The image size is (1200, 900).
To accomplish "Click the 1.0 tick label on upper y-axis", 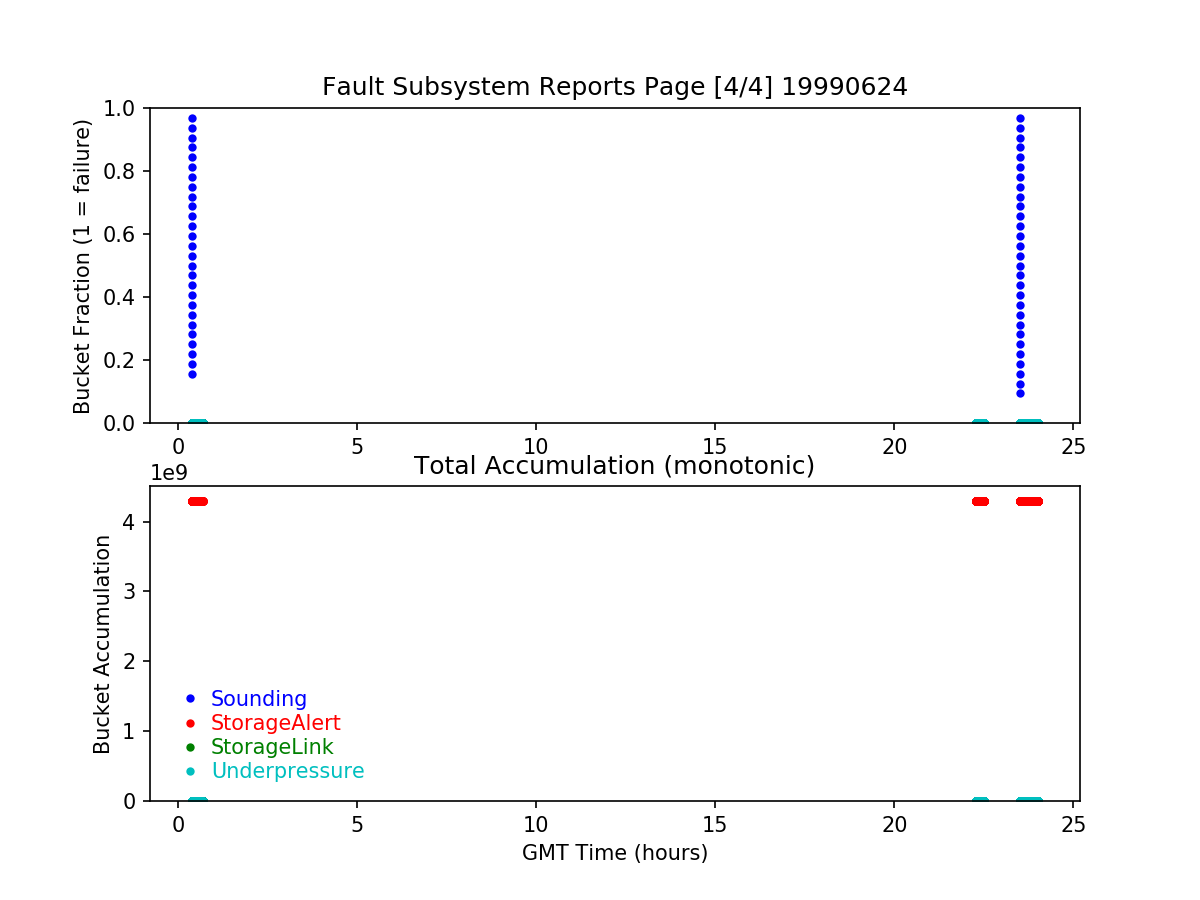I will point(124,108).
